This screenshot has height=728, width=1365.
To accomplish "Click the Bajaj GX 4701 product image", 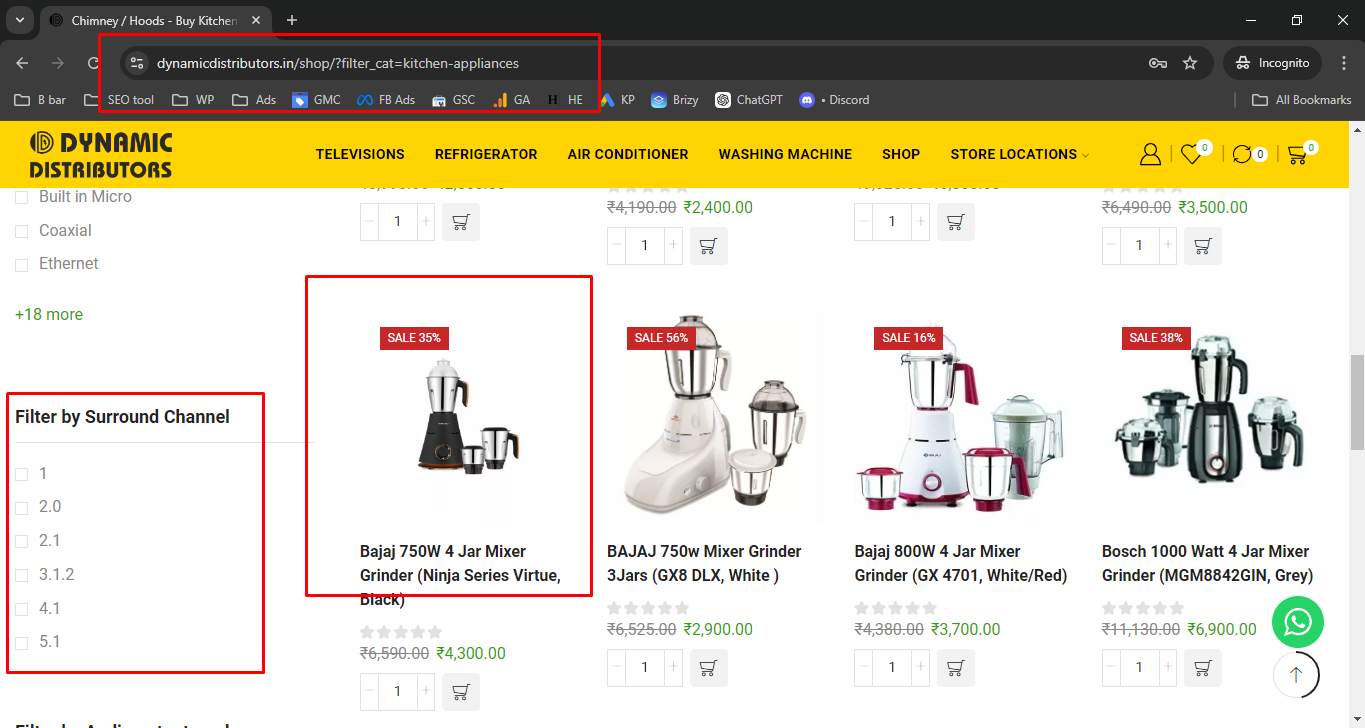I will [x=964, y=415].
